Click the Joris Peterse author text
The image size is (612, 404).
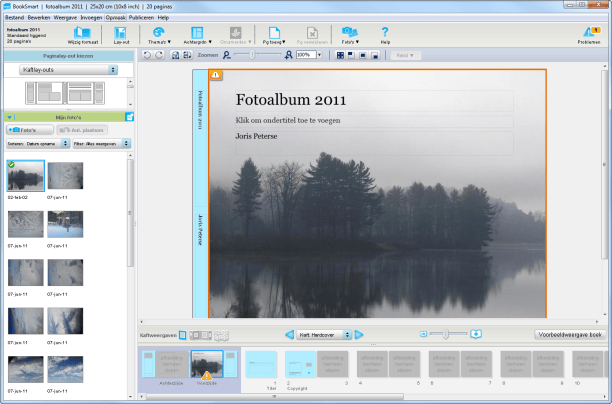[256, 136]
